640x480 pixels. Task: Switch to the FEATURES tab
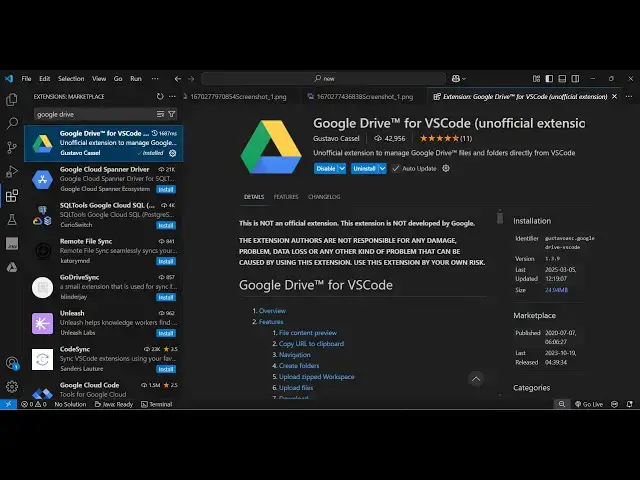[x=286, y=197]
